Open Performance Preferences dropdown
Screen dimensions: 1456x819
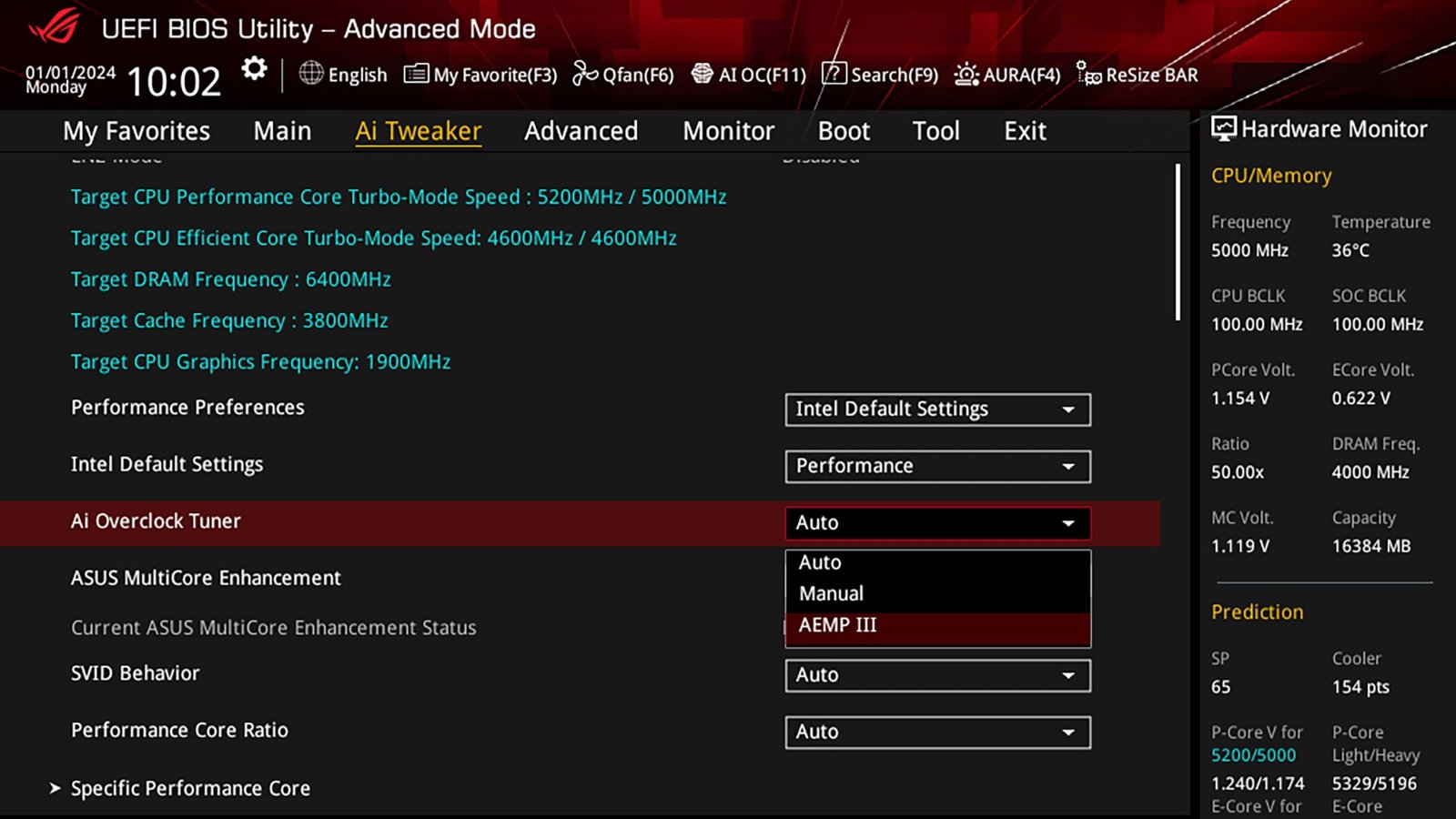click(x=937, y=409)
